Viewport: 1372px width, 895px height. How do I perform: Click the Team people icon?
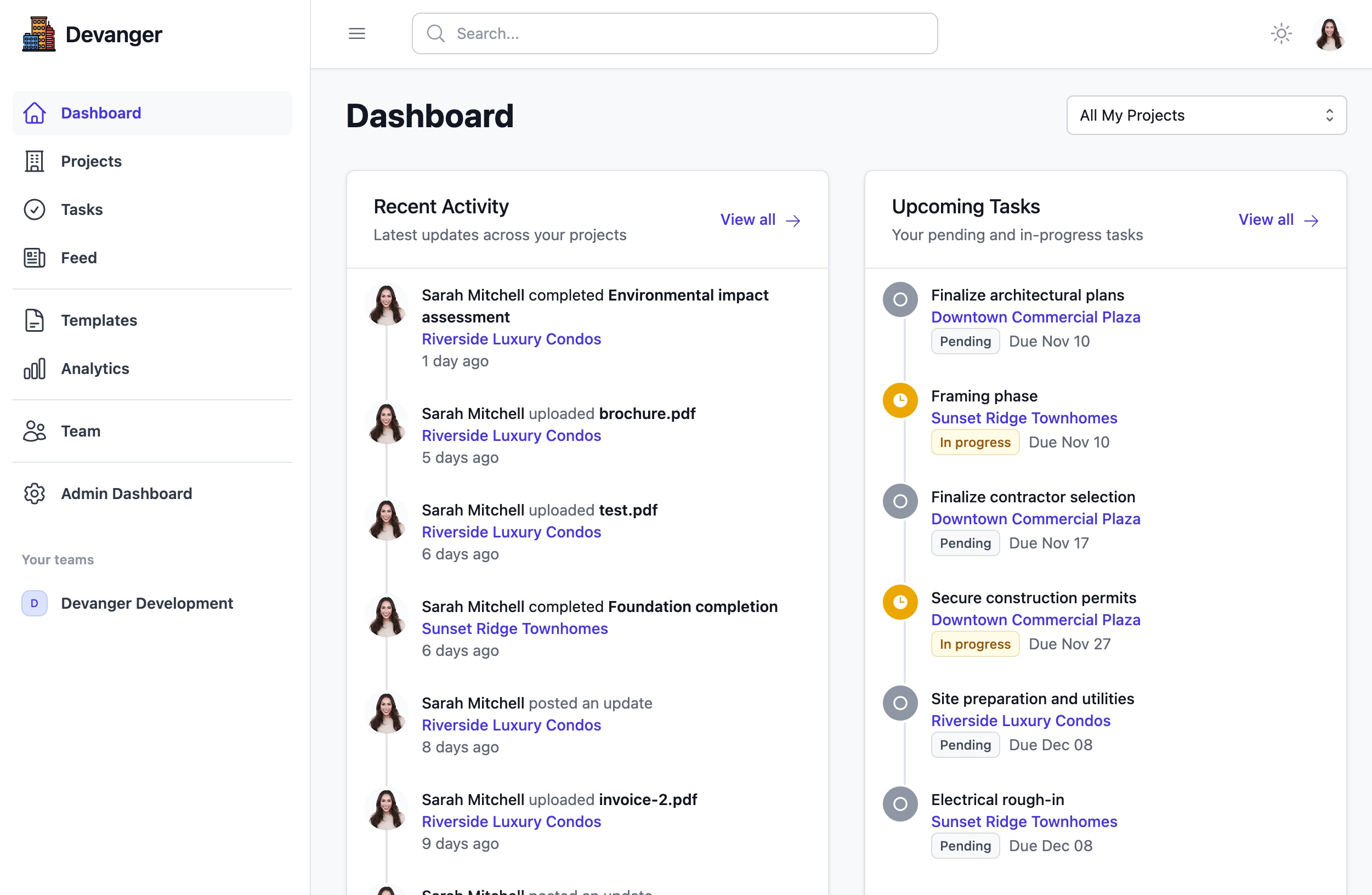34,431
